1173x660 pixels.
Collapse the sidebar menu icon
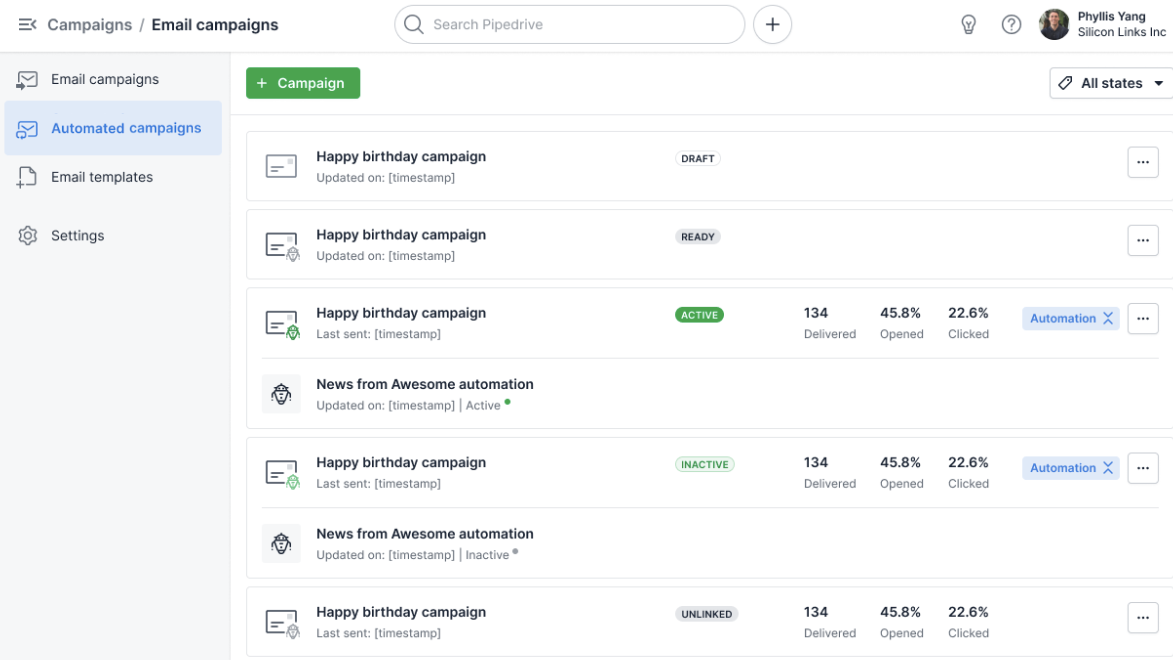[27, 25]
